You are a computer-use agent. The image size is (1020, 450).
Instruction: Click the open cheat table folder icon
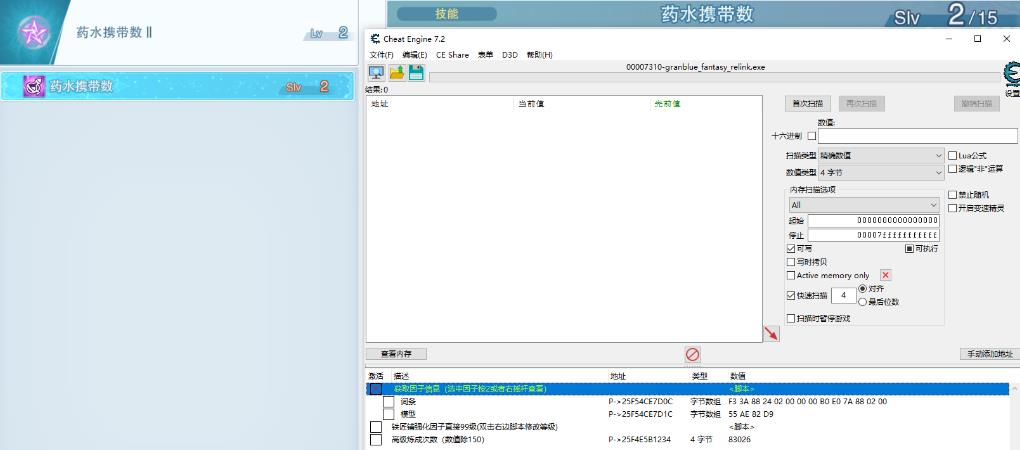[x=396, y=72]
